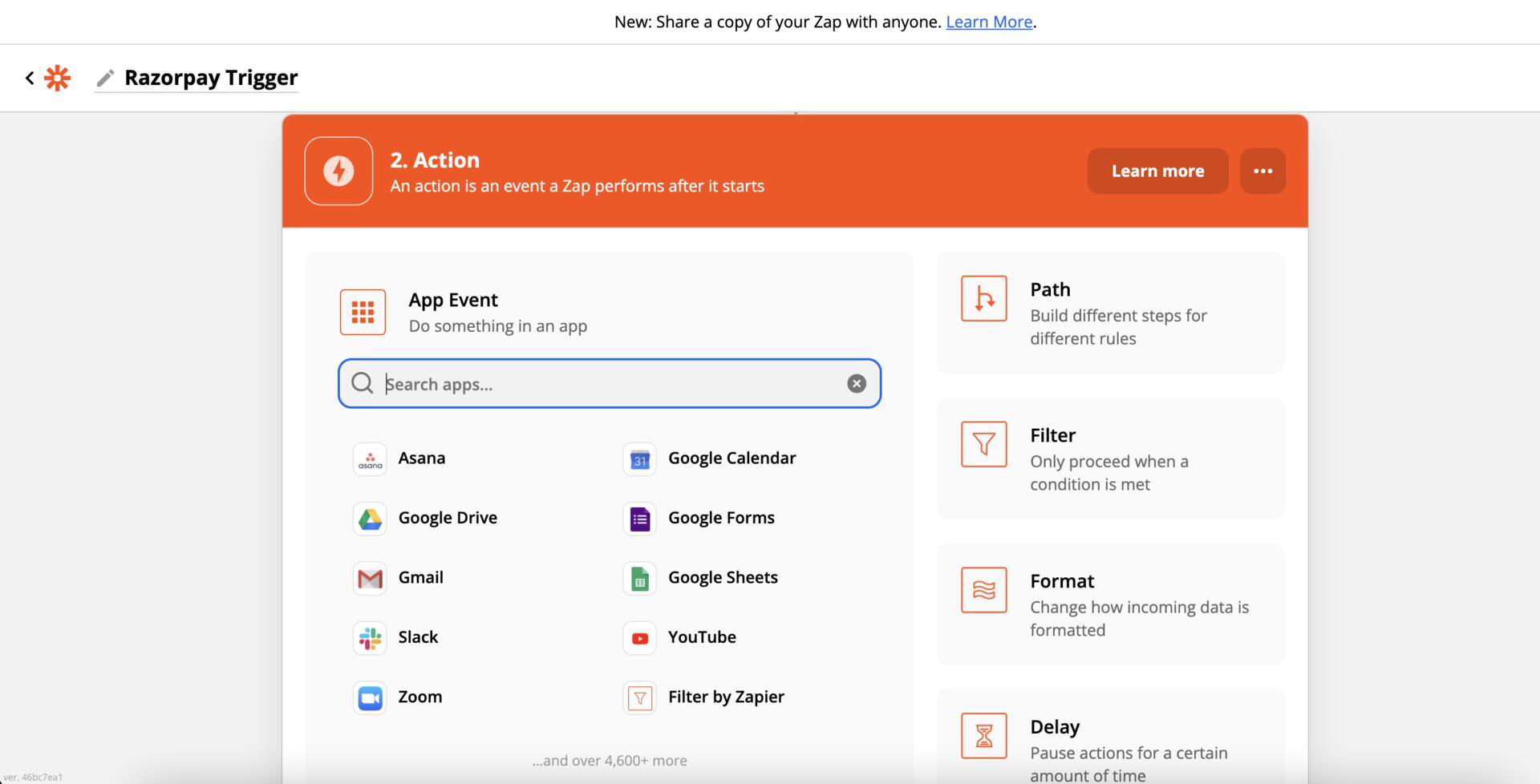Click the pencil edit name icon

pyautogui.click(x=105, y=78)
